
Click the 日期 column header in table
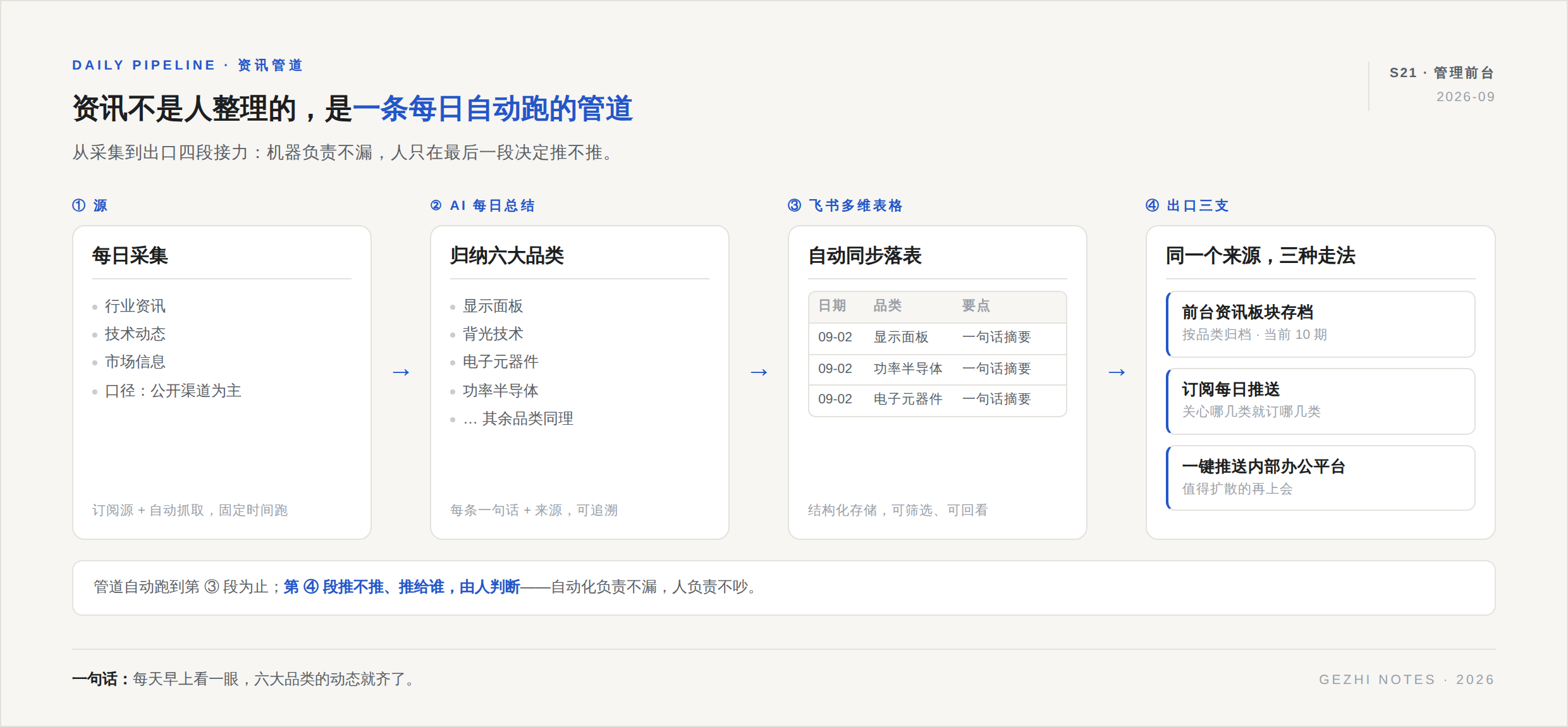tap(832, 306)
